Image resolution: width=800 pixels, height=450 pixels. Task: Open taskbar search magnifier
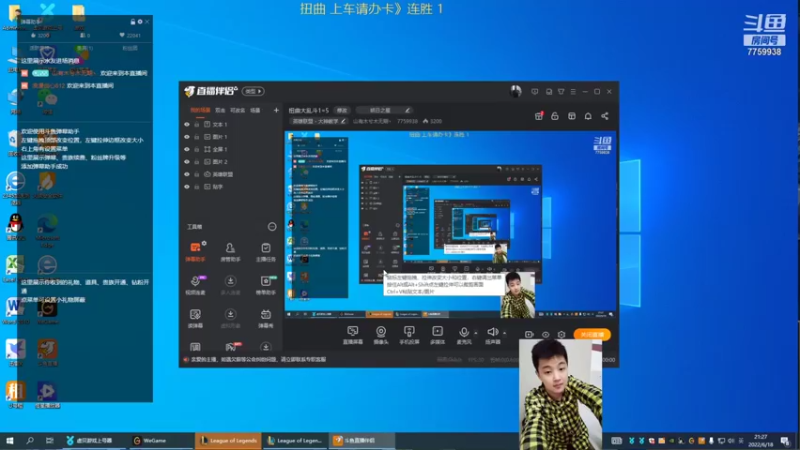click(x=30, y=440)
